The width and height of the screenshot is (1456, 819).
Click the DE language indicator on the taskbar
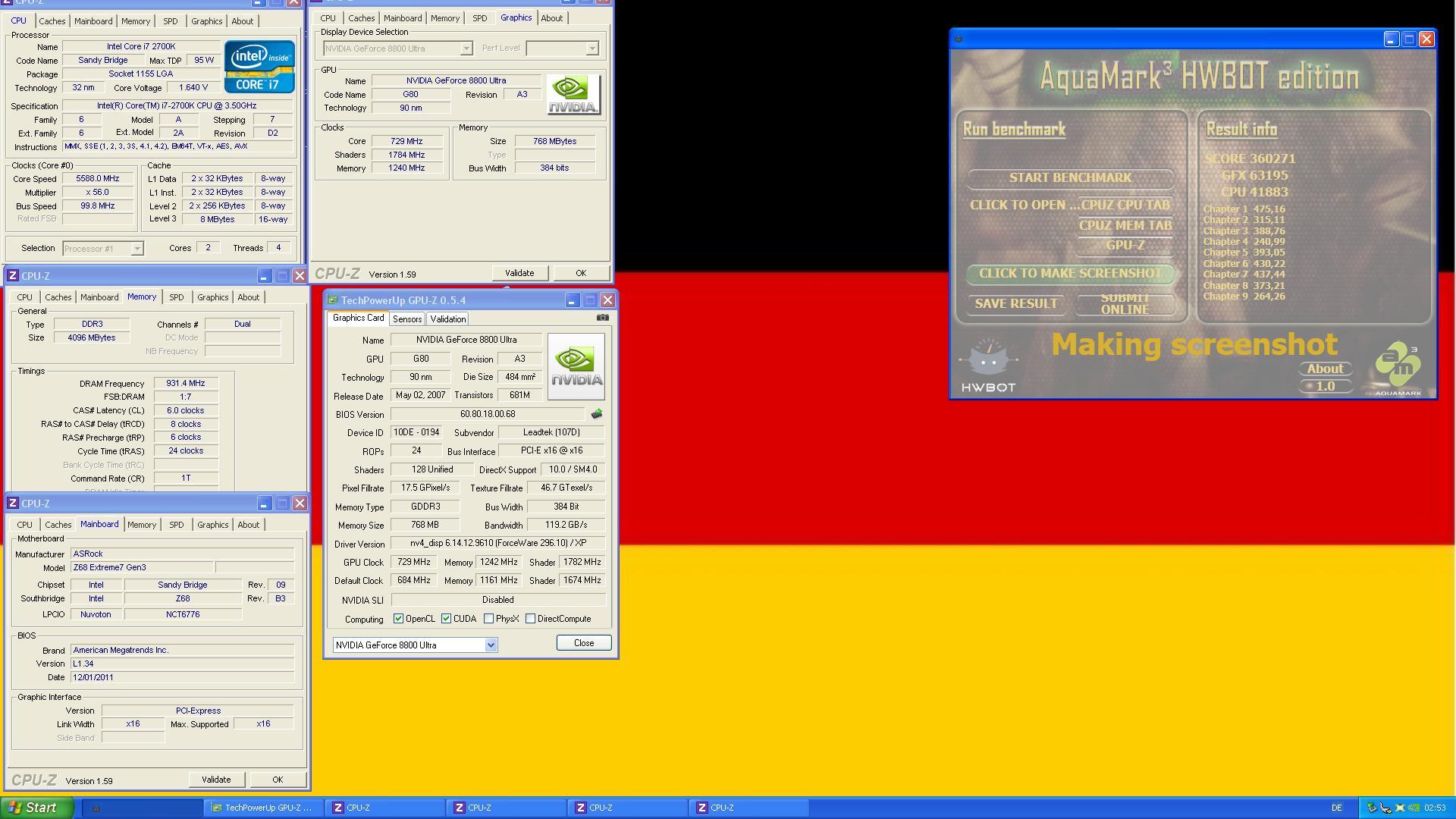(x=1337, y=808)
